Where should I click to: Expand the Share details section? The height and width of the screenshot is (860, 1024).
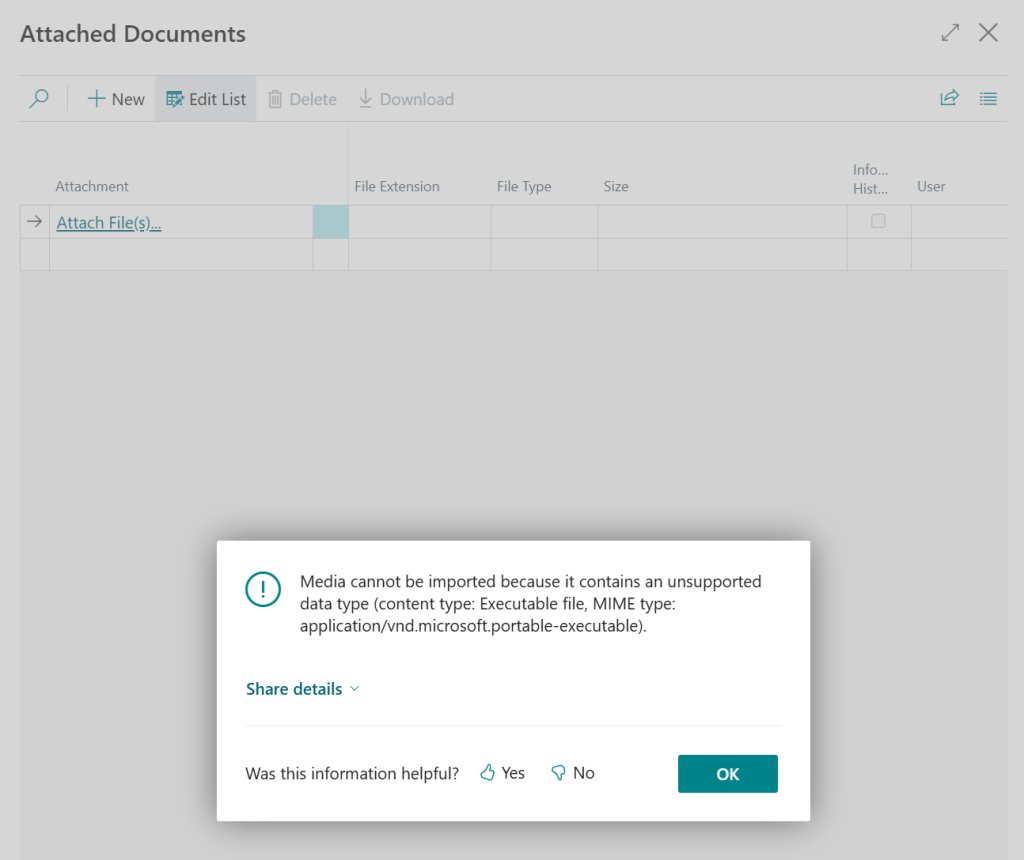click(x=302, y=689)
